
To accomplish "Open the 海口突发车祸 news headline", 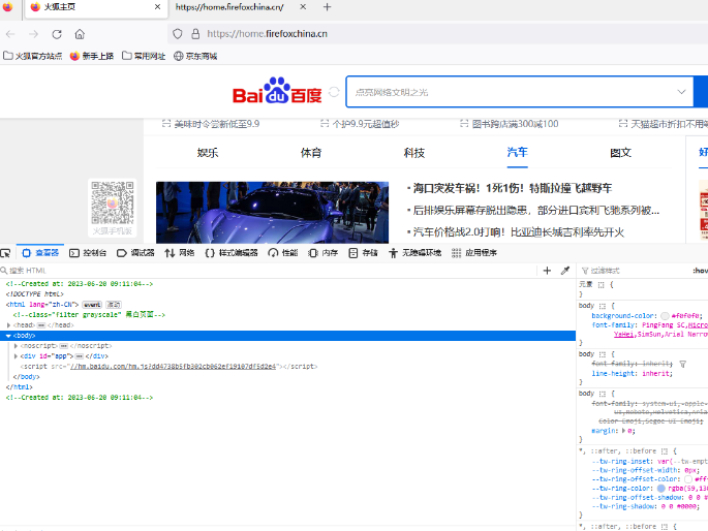I will click(512, 188).
